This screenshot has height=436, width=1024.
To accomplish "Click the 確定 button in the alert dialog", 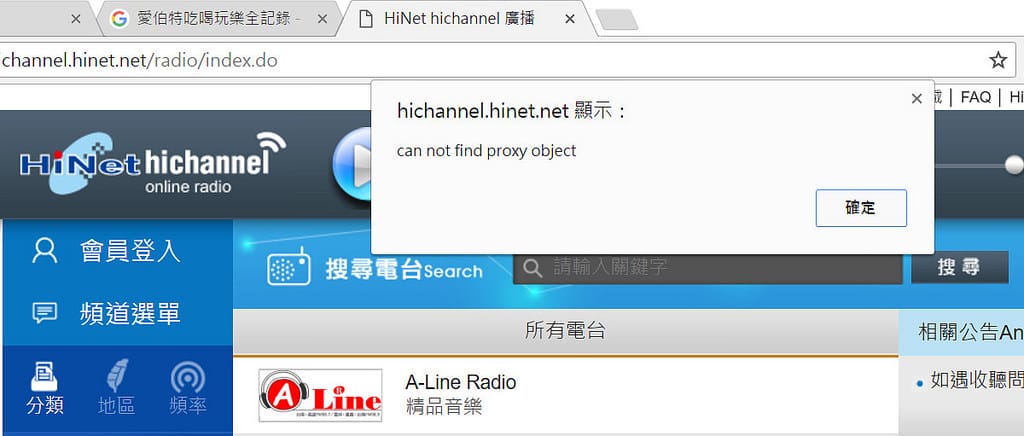I will coord(861,208).
